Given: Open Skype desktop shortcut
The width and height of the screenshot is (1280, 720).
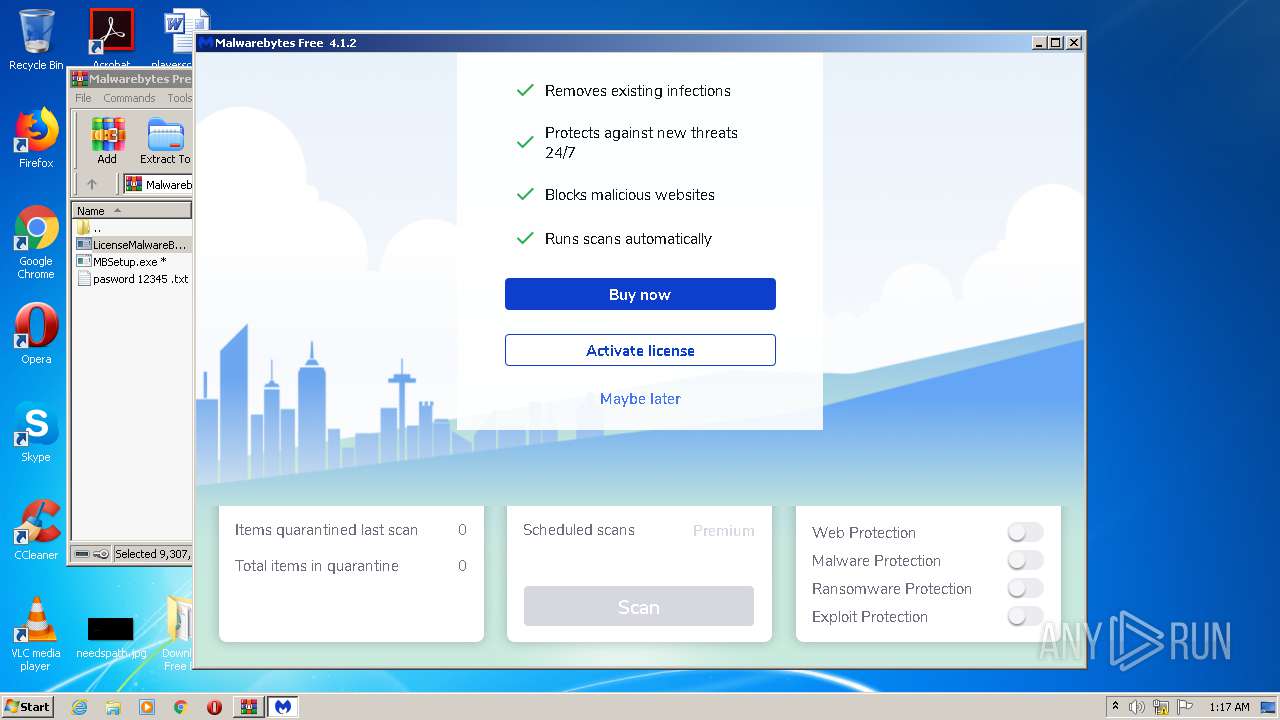Looking at the screenshot, I should tap(36, 432).
